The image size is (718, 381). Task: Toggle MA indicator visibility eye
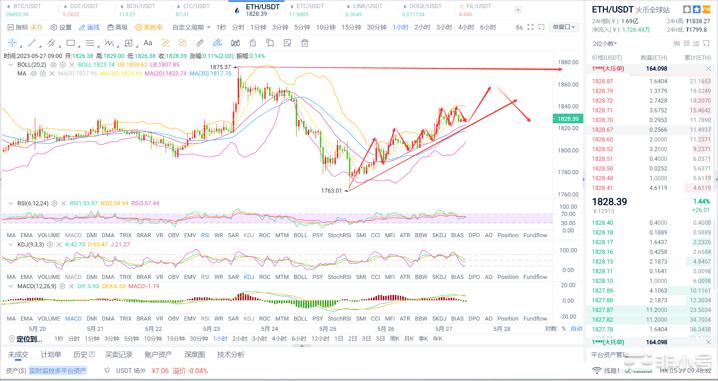(x=34, y=73)
